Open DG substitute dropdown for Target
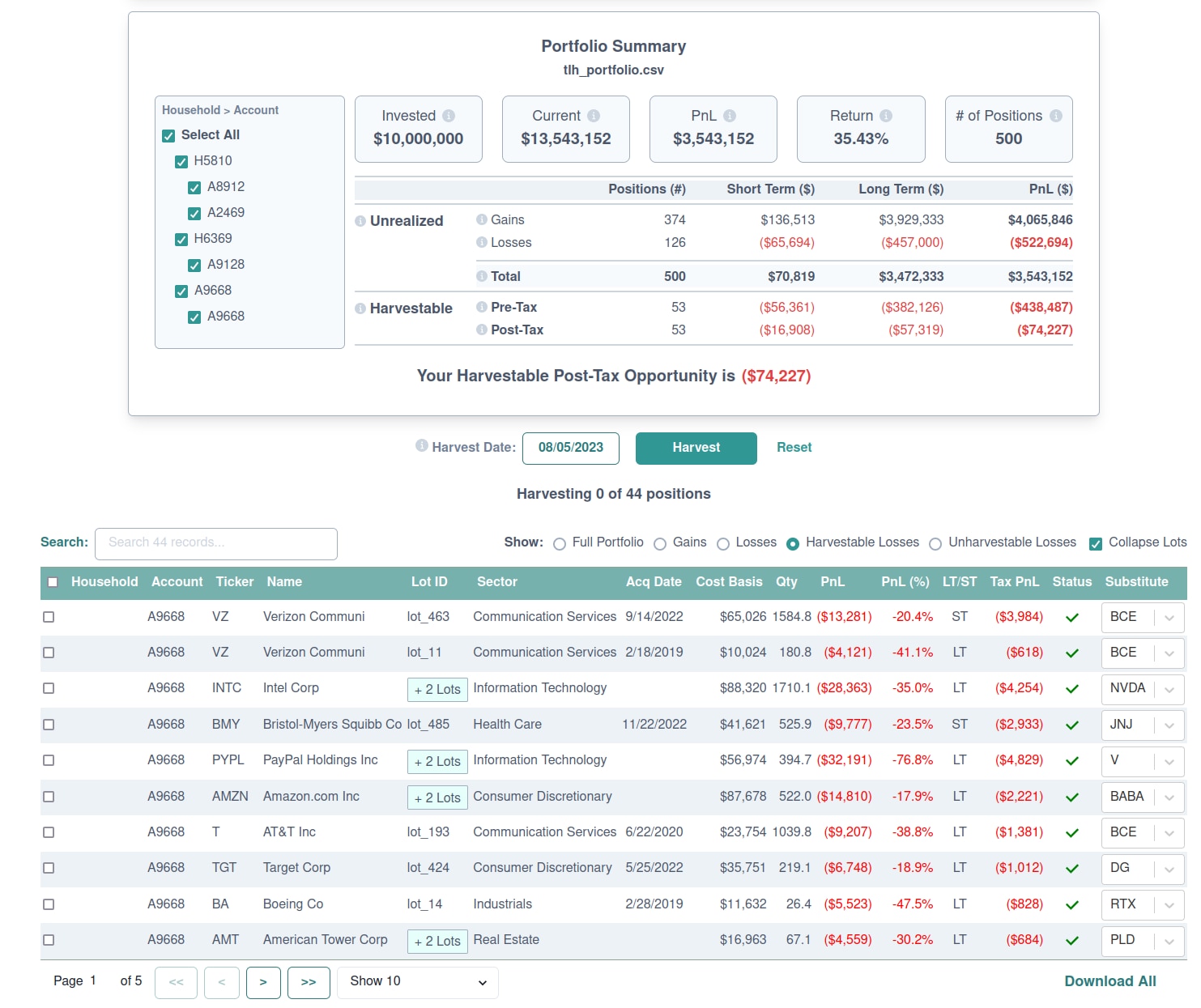 coord(1143,869)
